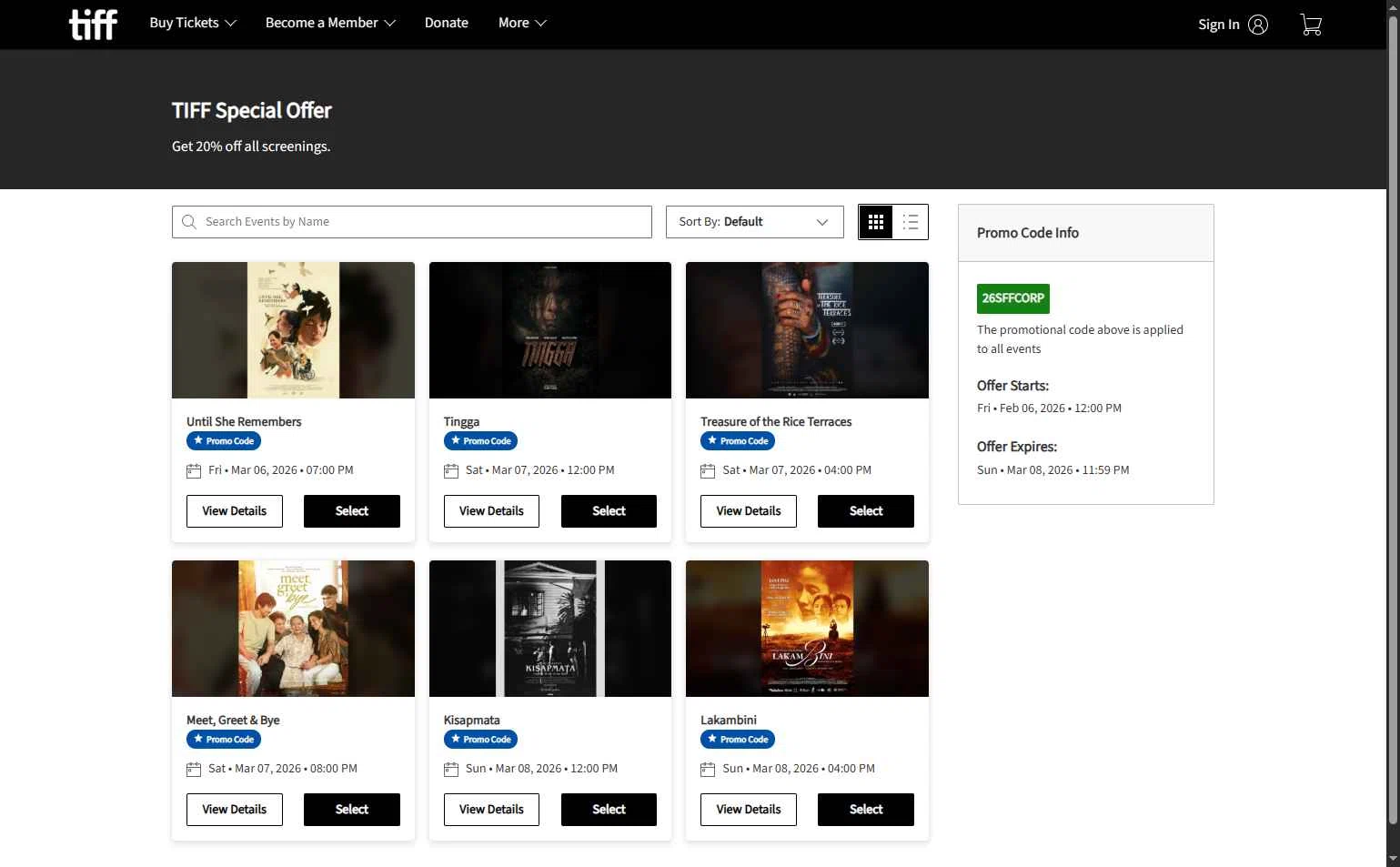The width and height of the screenshot is (1400, 867).
Task: Click calendar icon for Meet, Greet & Bye
Action: pyautogui.click(x=194, y=769)
